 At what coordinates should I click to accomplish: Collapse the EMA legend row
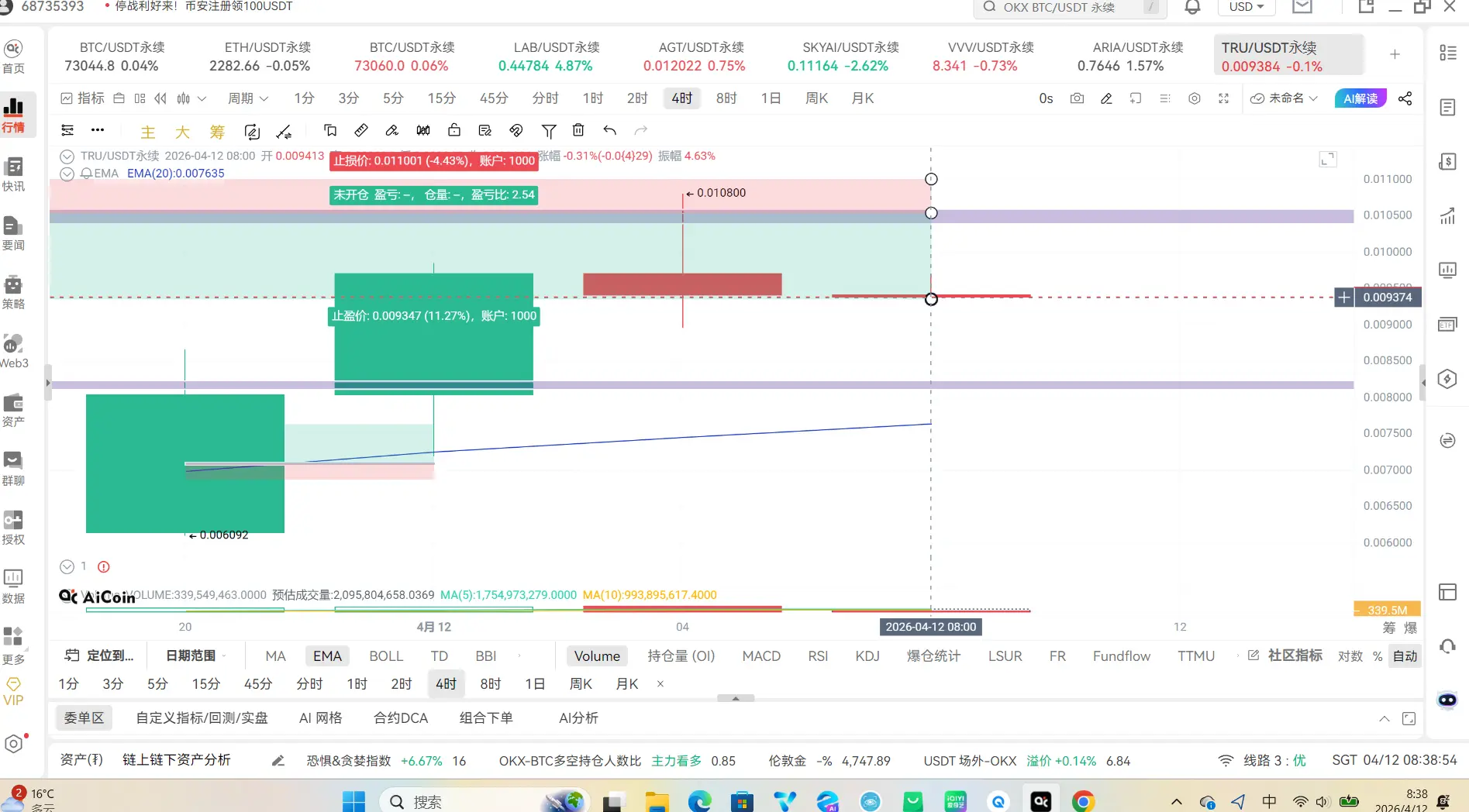tap(67, 174)
